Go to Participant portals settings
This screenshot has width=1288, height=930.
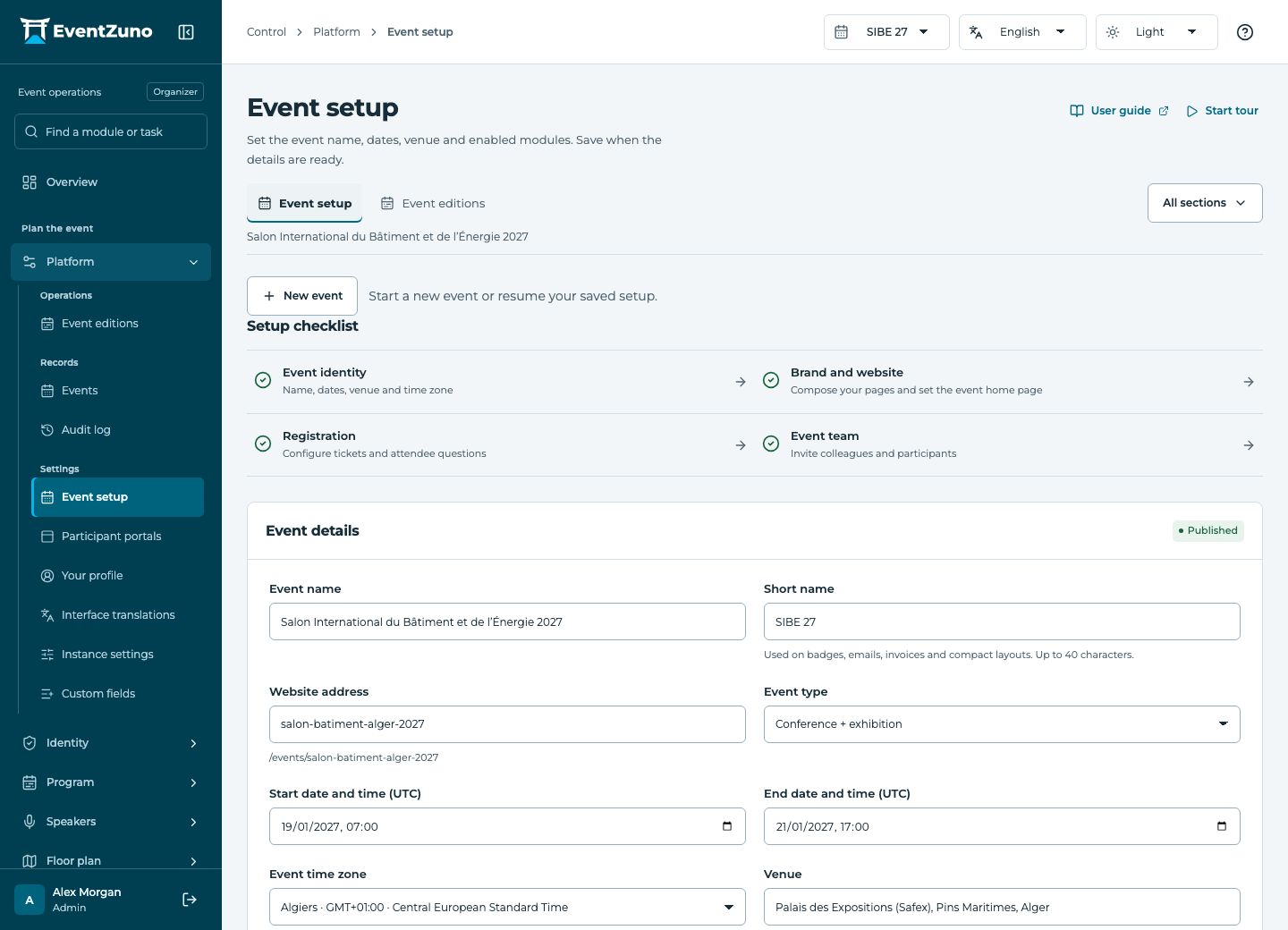coord(118,537)
